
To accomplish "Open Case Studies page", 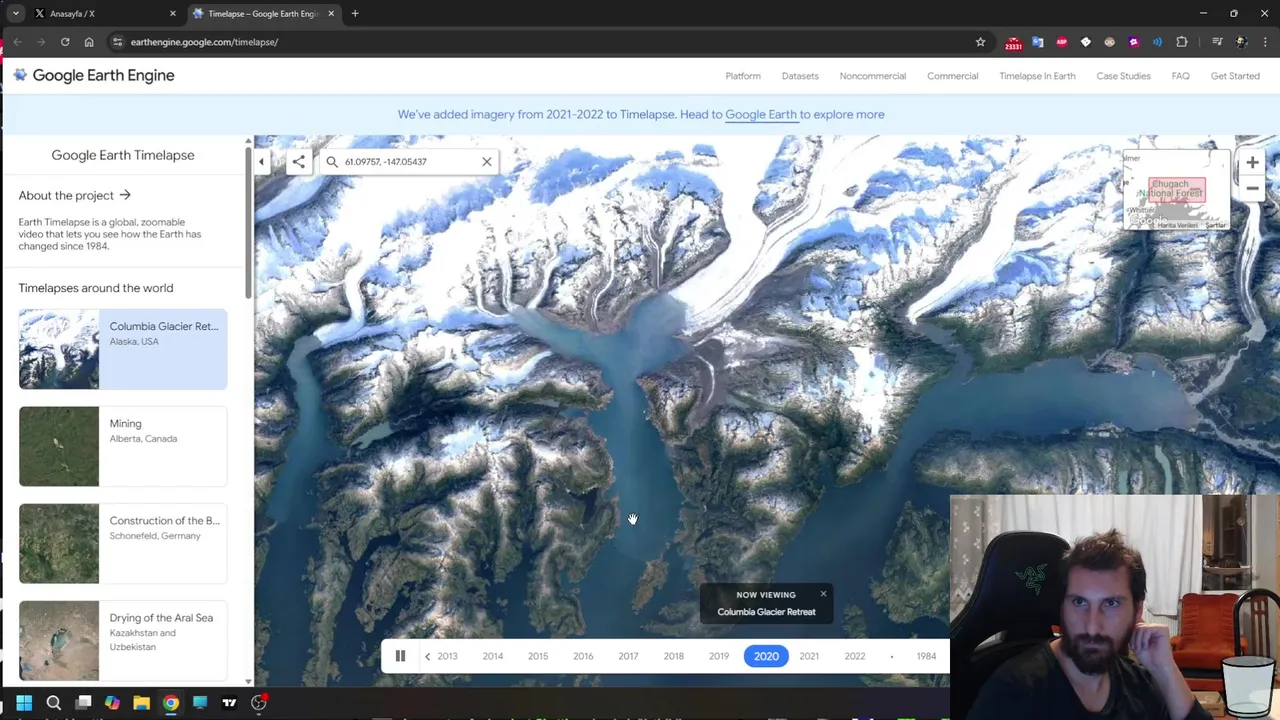I will 1123,76.
